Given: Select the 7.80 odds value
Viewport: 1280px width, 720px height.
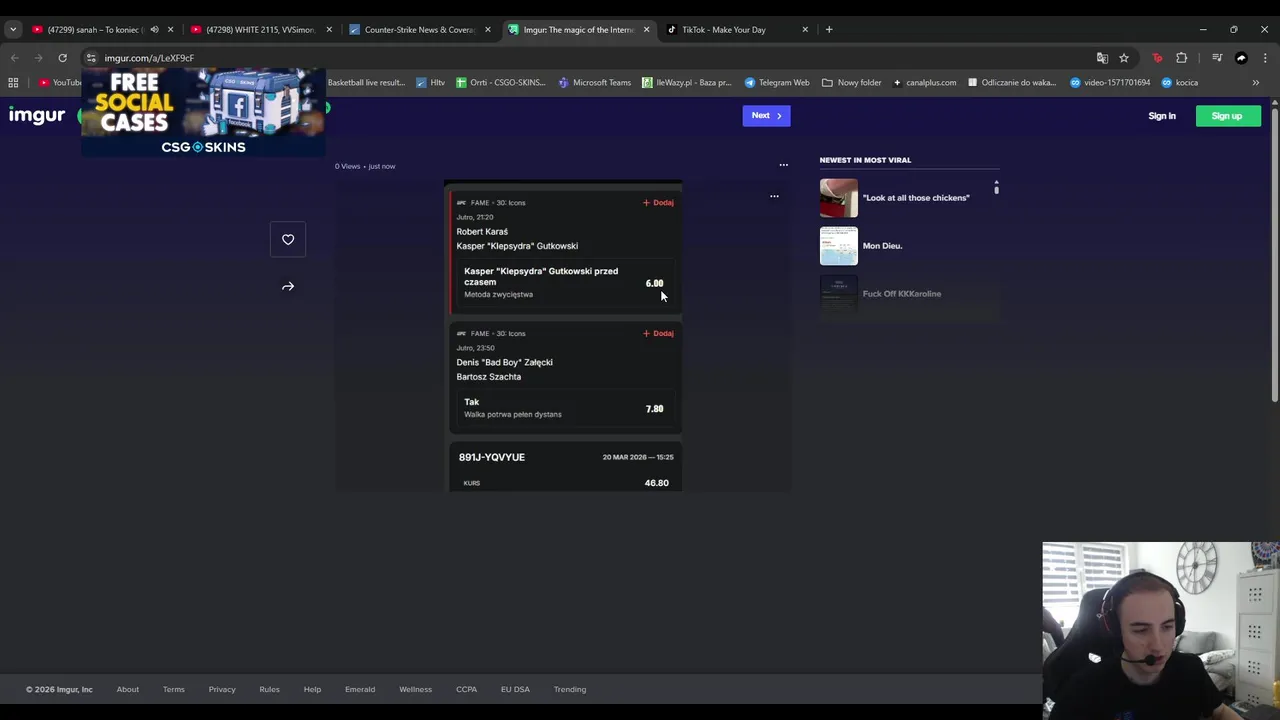Looking at the screenshot, I should click(654, 409).
